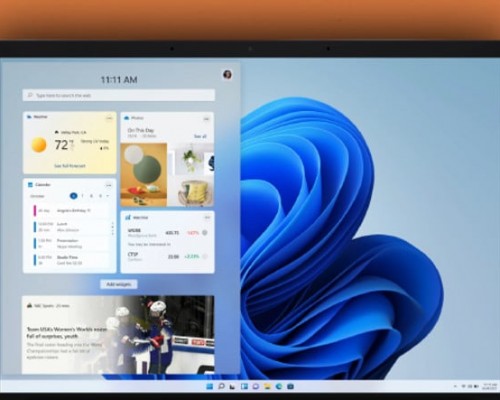Screen dimensions: 500x400
Task: Toggle the Widgets icon on taskbar
Action: [244, 386]
